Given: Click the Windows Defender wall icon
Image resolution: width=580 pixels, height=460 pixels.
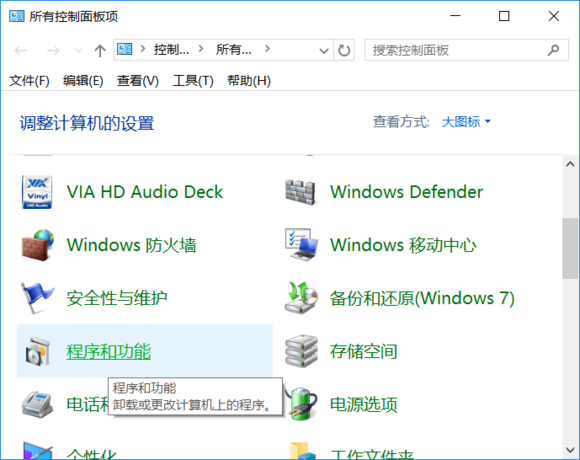Looking at the screenshot, I should tap(300, 192).
